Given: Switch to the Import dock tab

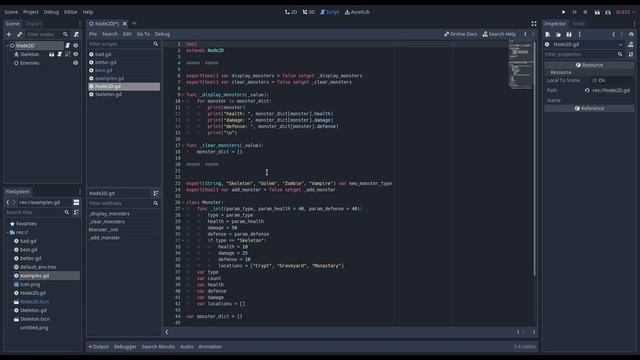Looking at the screenshot, I should coord(33,24).
